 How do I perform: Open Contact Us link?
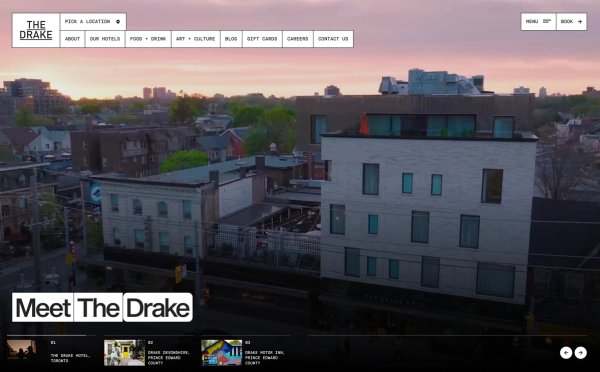click(x=333, y=39)
